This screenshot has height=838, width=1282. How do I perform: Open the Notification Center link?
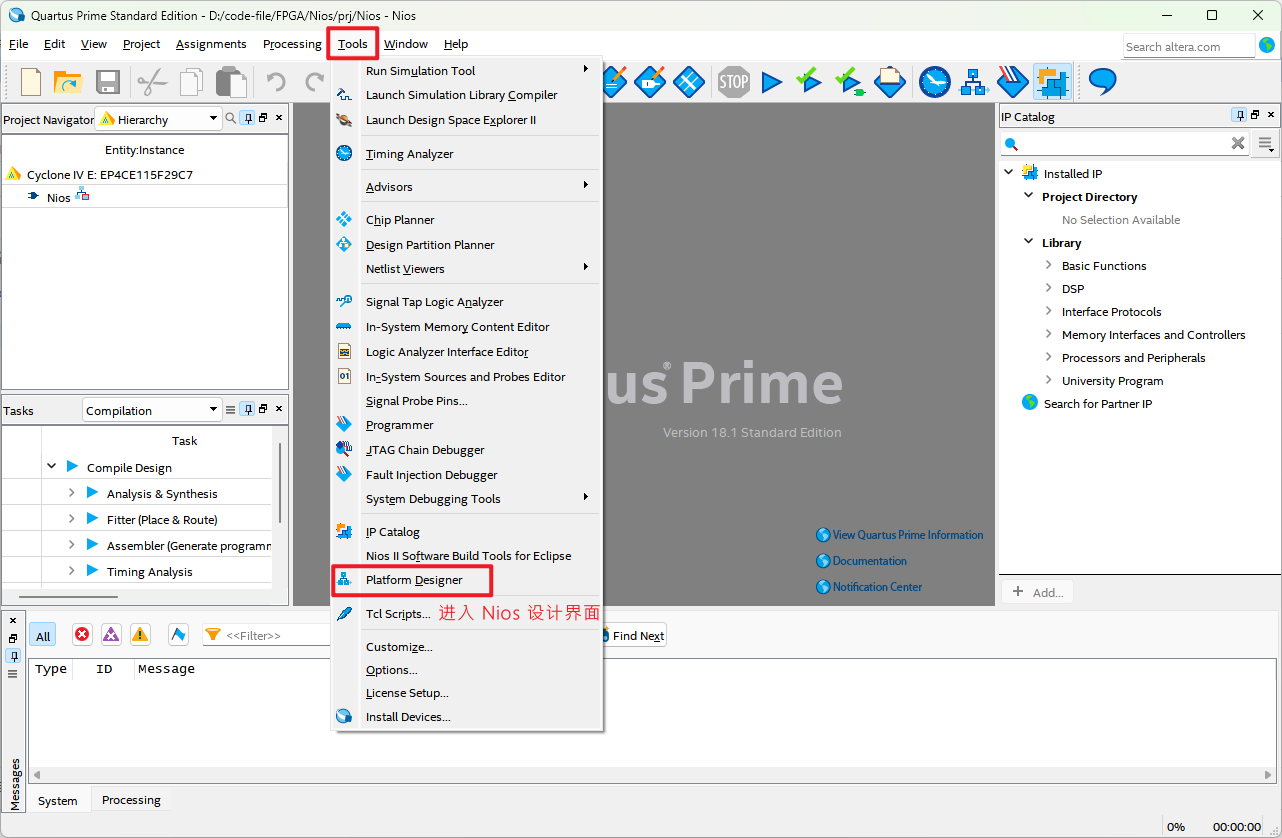click(877, 587)
